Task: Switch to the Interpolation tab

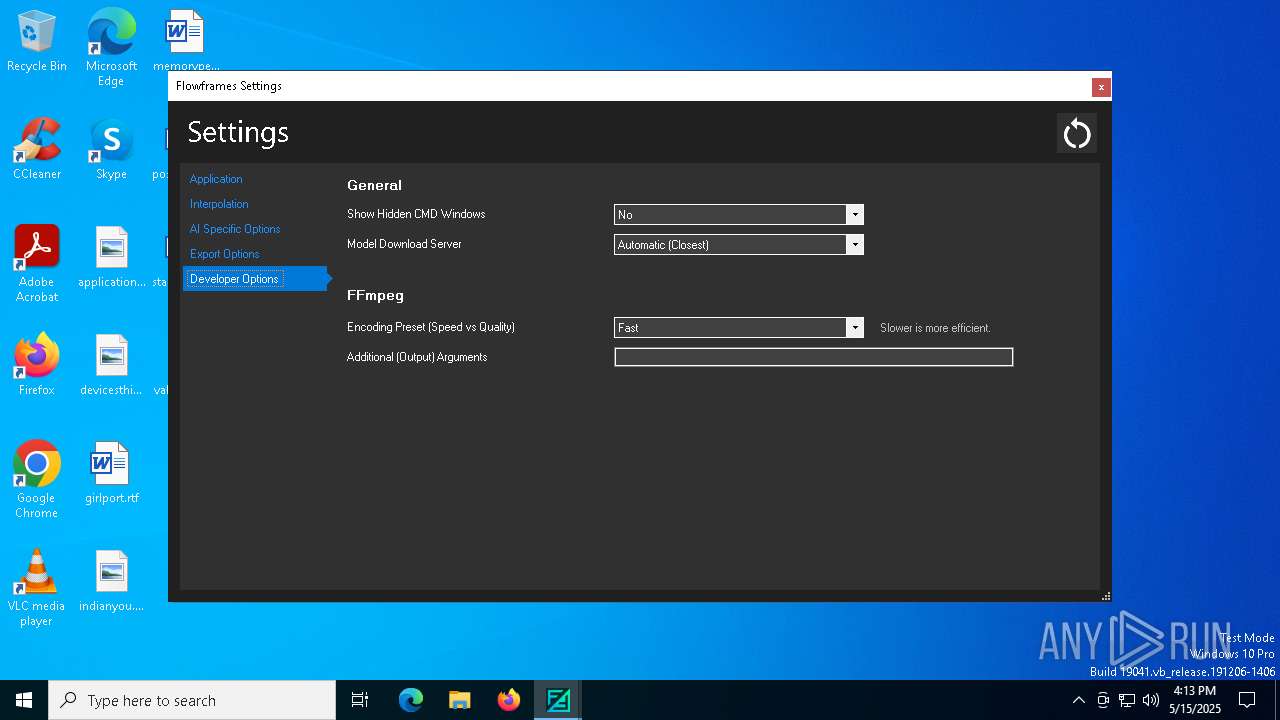Action: [219, 204]
